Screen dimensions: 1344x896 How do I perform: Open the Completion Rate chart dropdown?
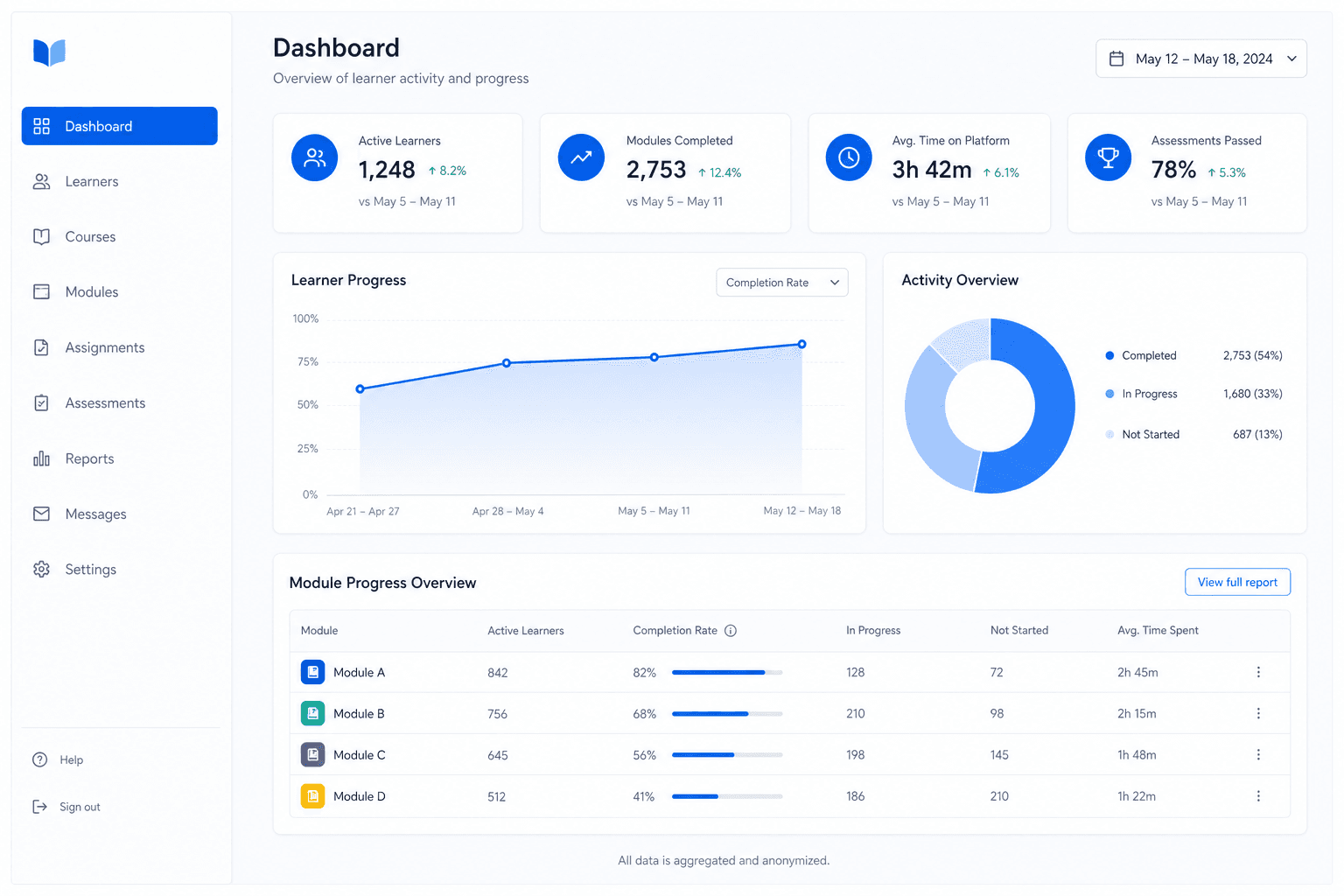coord(781,283)
